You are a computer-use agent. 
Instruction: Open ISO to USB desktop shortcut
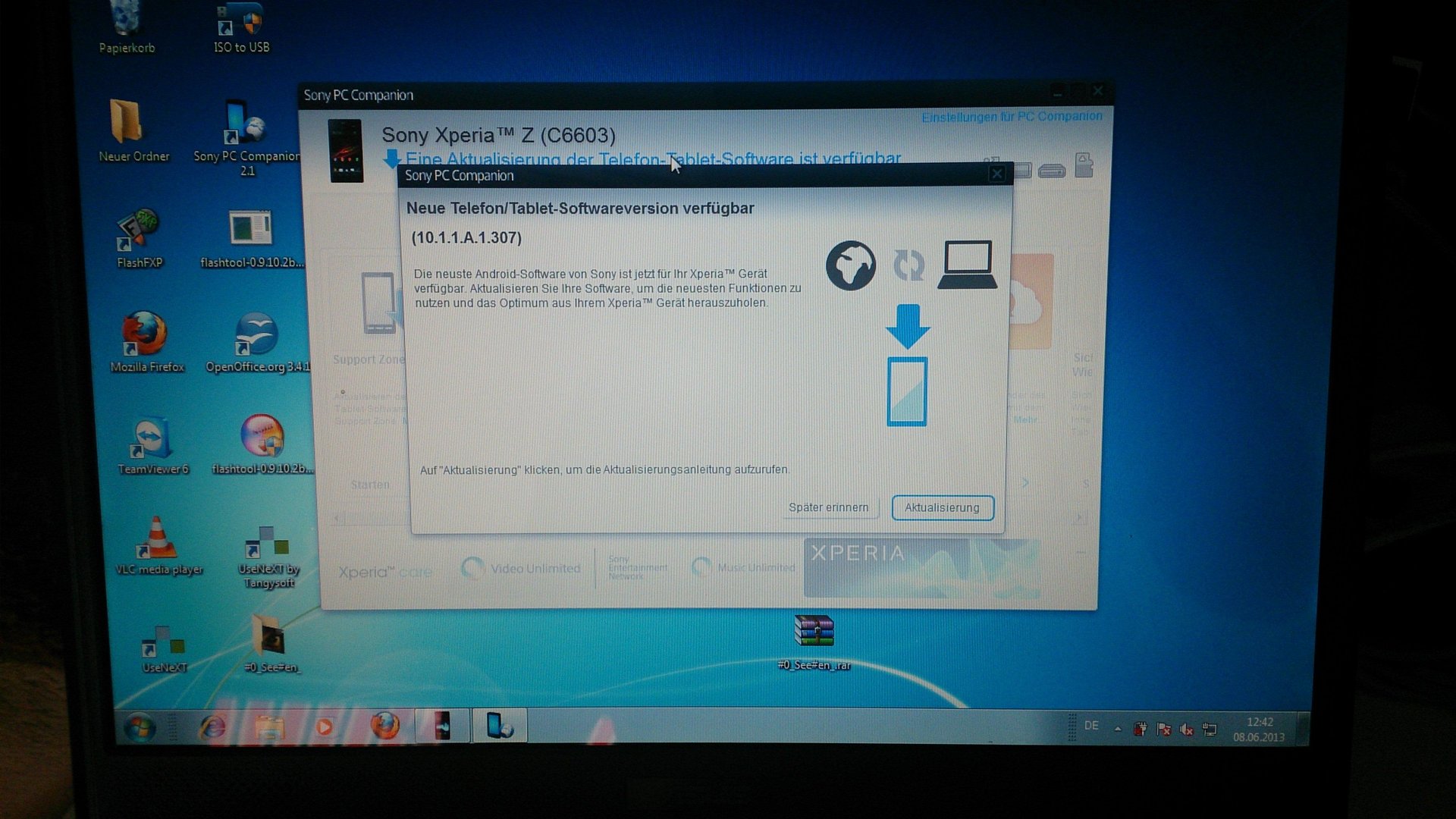coord(241,28)
